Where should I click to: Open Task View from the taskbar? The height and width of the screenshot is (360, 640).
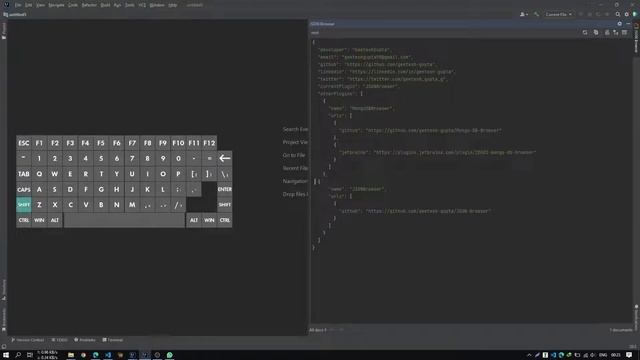[x=29, y=355]
